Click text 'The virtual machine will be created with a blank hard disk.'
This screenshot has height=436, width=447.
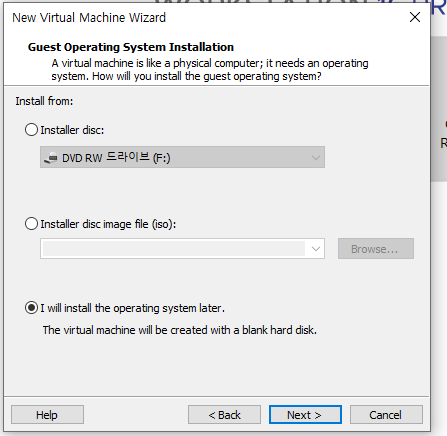180,330
